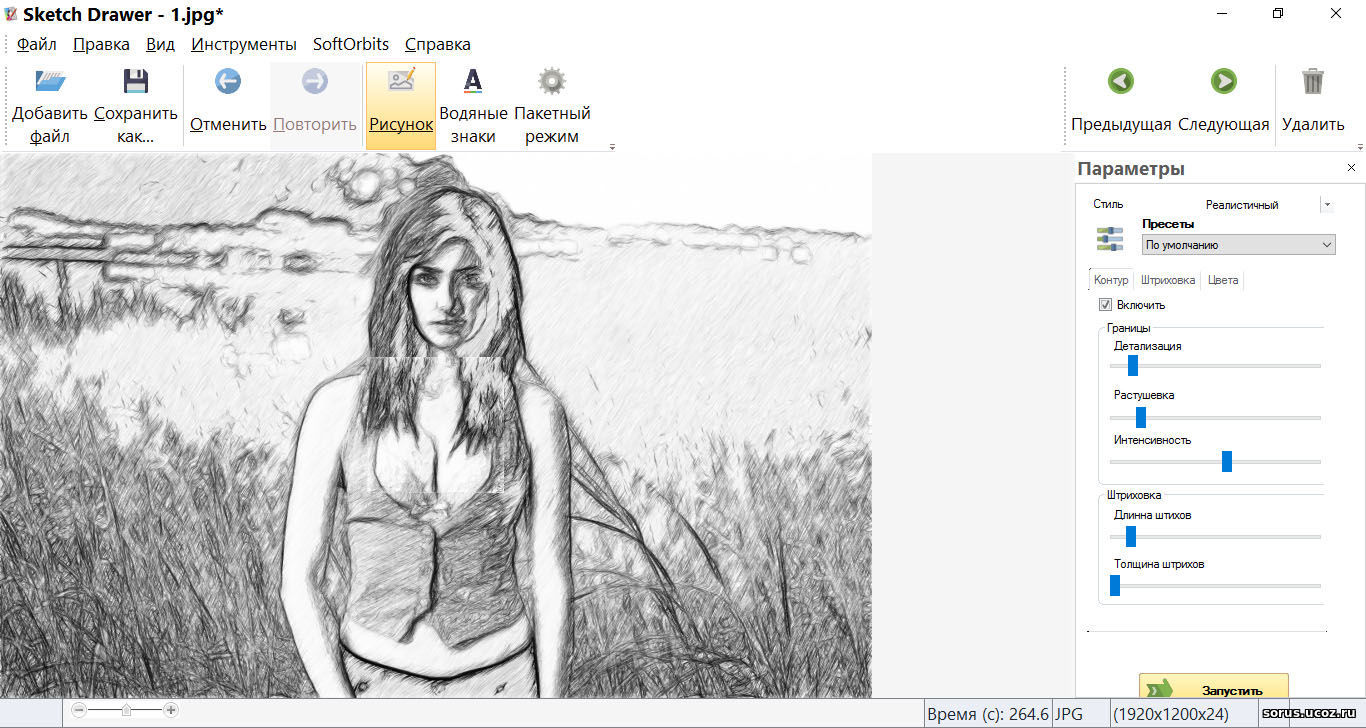Click the Добавить файл toolbar icon
1366x728 pixels.
(50, 82)
